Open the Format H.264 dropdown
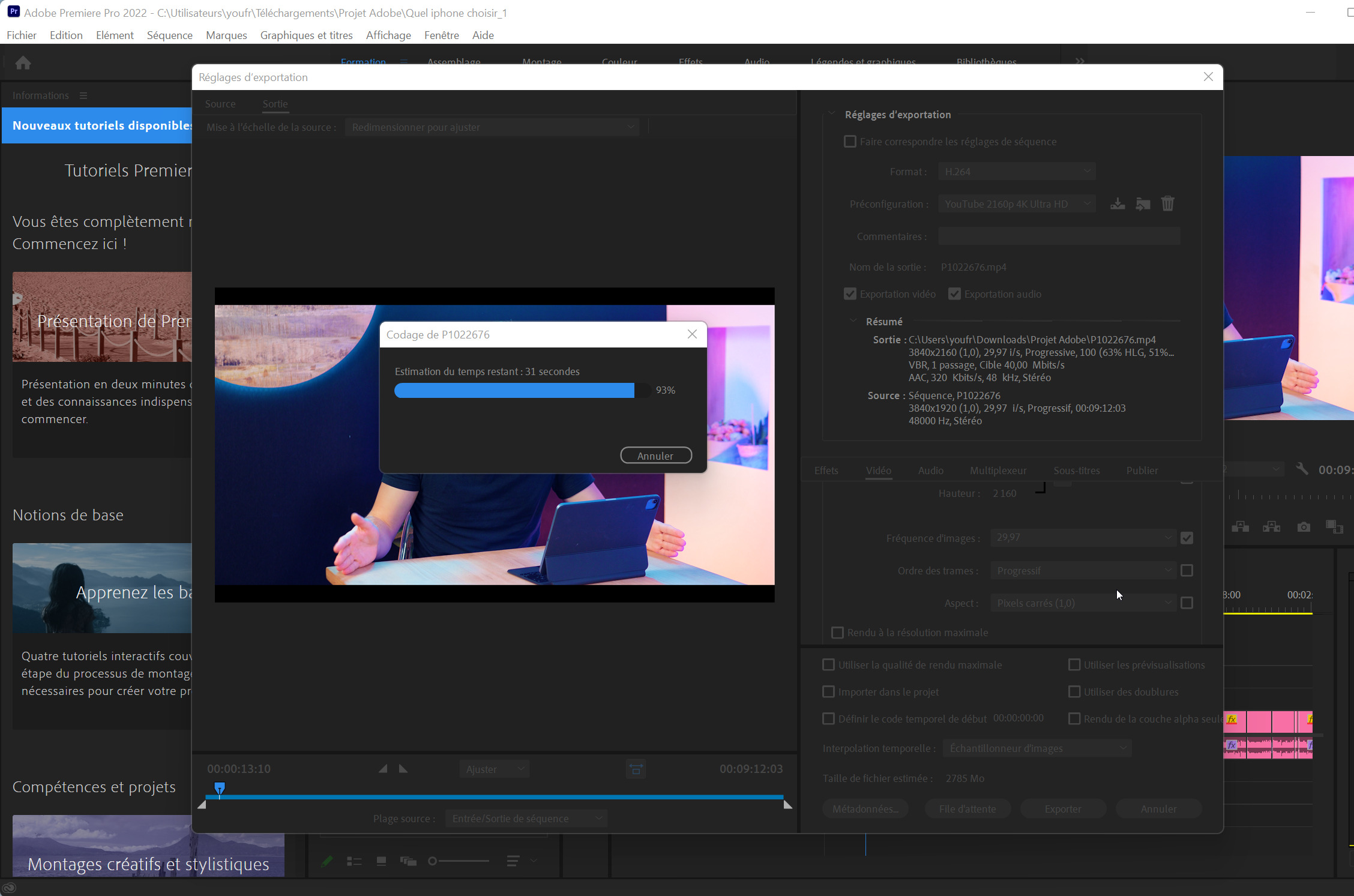 tap(1017, 172)
